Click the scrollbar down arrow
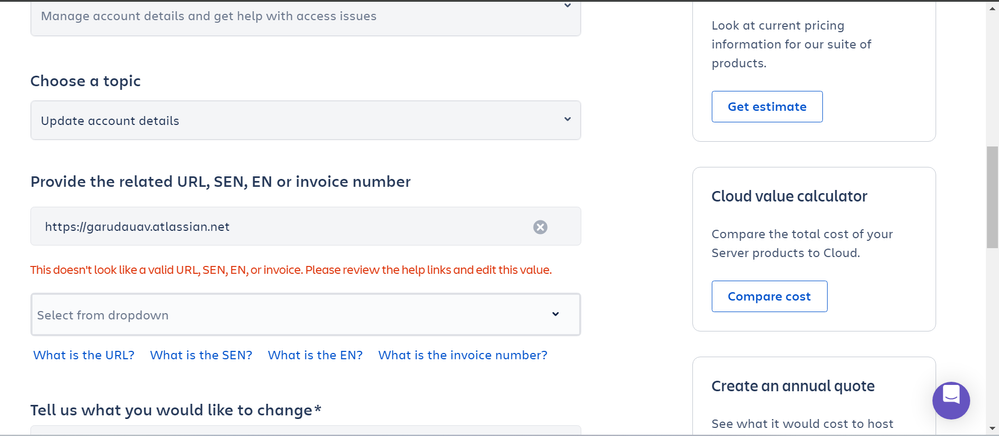Viewport: 999px width, 436px height. coord(992,429)
